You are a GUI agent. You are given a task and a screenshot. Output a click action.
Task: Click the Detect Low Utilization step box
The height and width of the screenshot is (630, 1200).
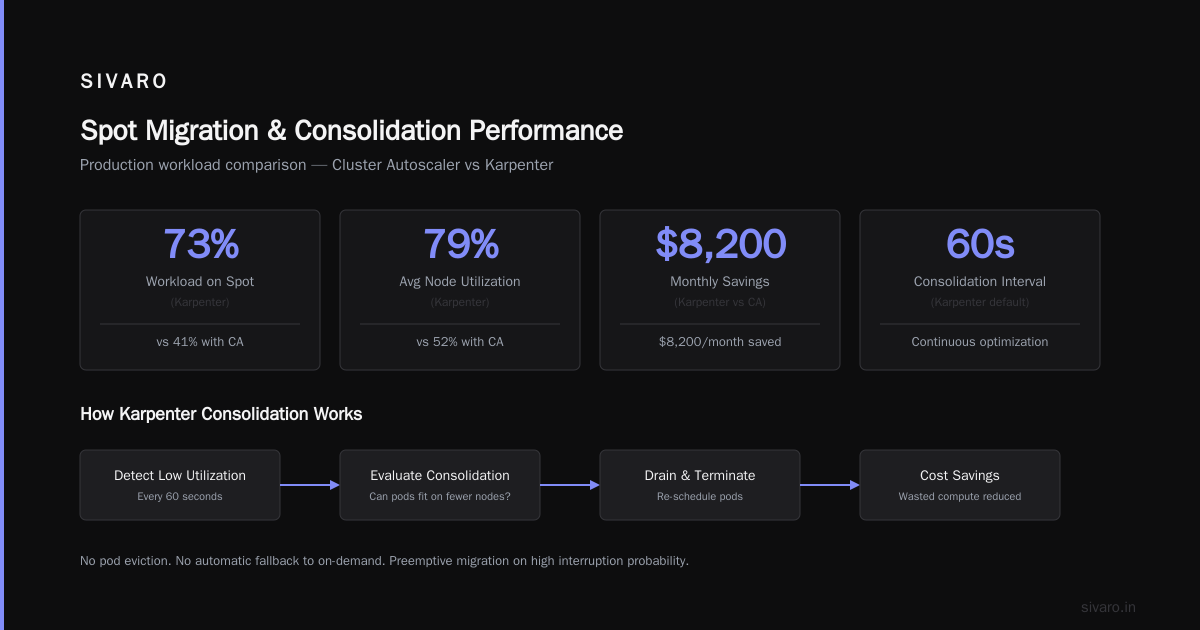(180, 485)
